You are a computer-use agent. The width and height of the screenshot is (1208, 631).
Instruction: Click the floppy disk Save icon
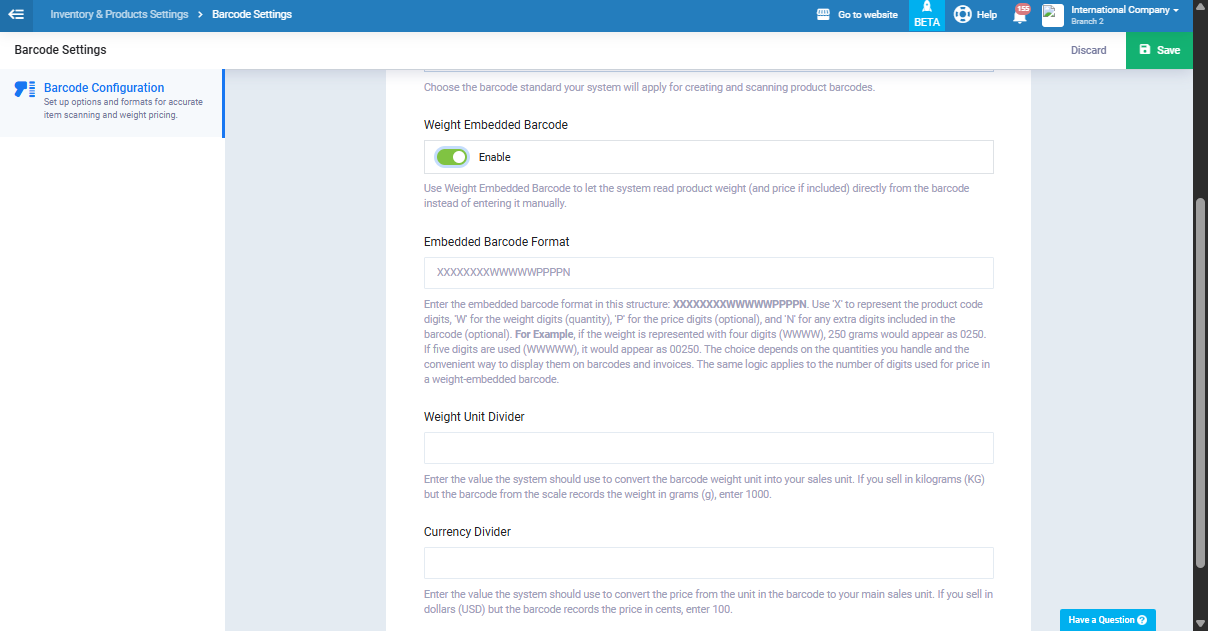coord(1145,50)
